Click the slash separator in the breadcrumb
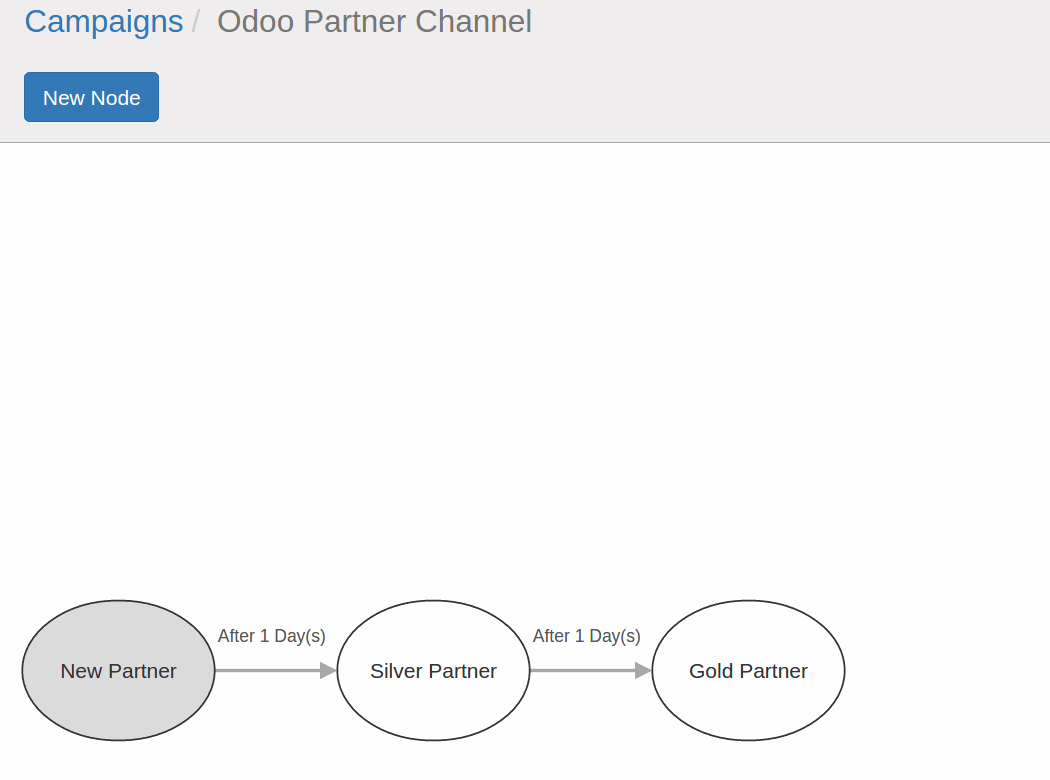This screenshot has width=1050, height=780. point(197,22)
